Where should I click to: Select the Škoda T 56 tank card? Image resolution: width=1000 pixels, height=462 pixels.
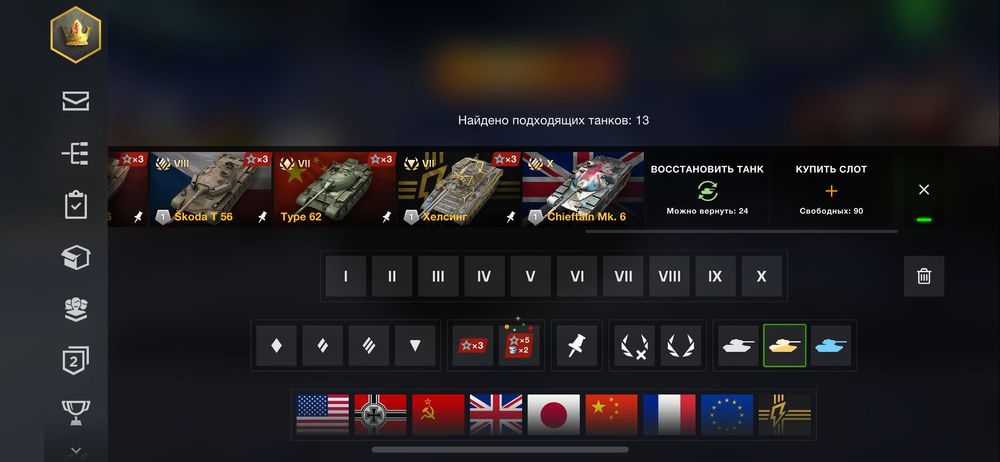[x=210, y=190]
